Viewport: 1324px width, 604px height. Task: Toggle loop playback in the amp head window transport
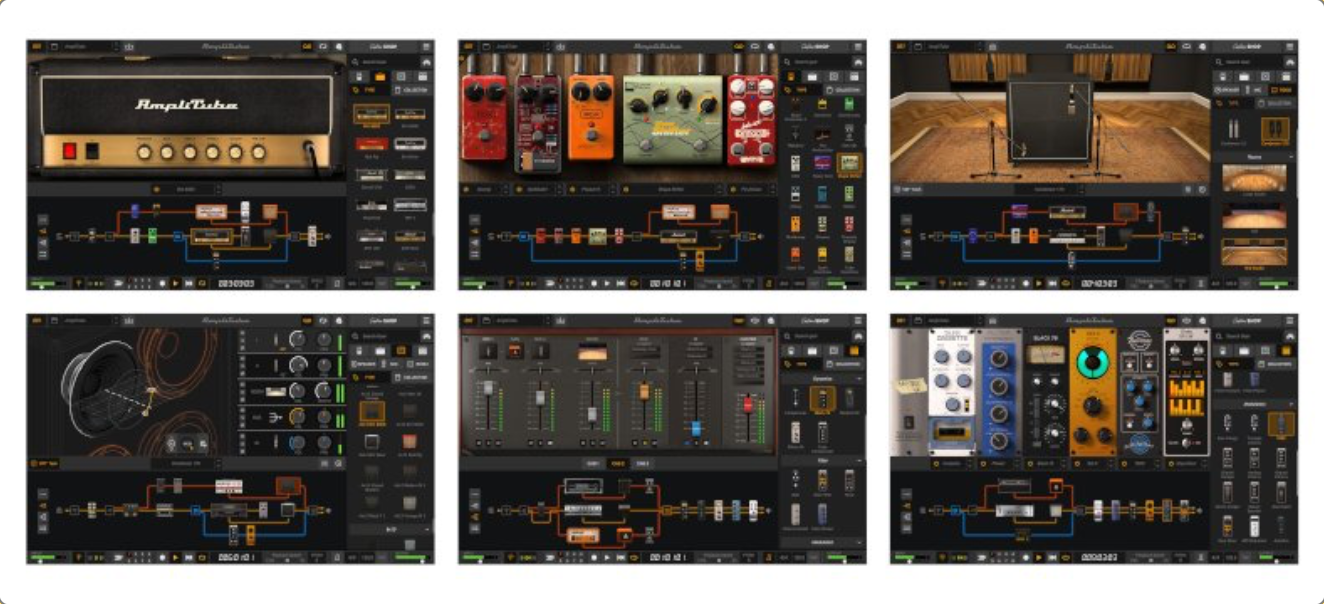pos(201,283)
